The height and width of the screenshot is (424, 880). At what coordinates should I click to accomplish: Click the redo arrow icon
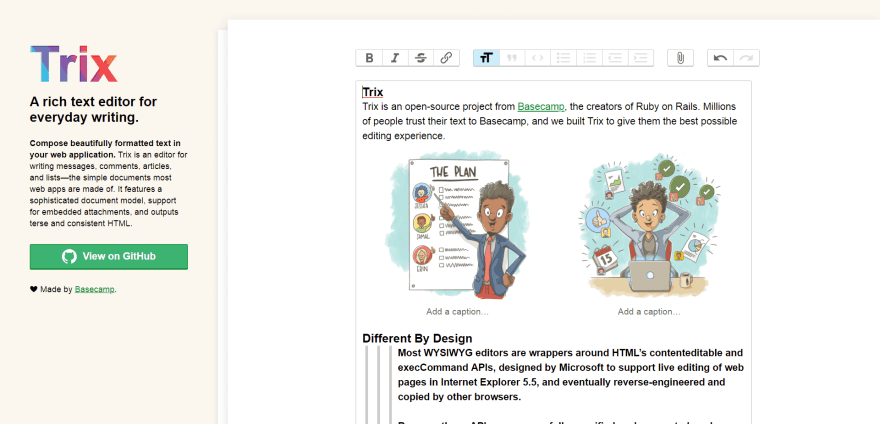click(x=746, y=58)
